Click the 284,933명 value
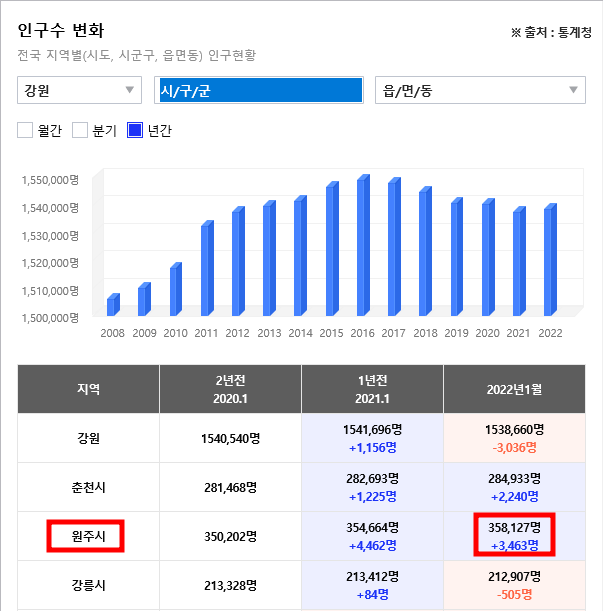 (515, 479)
